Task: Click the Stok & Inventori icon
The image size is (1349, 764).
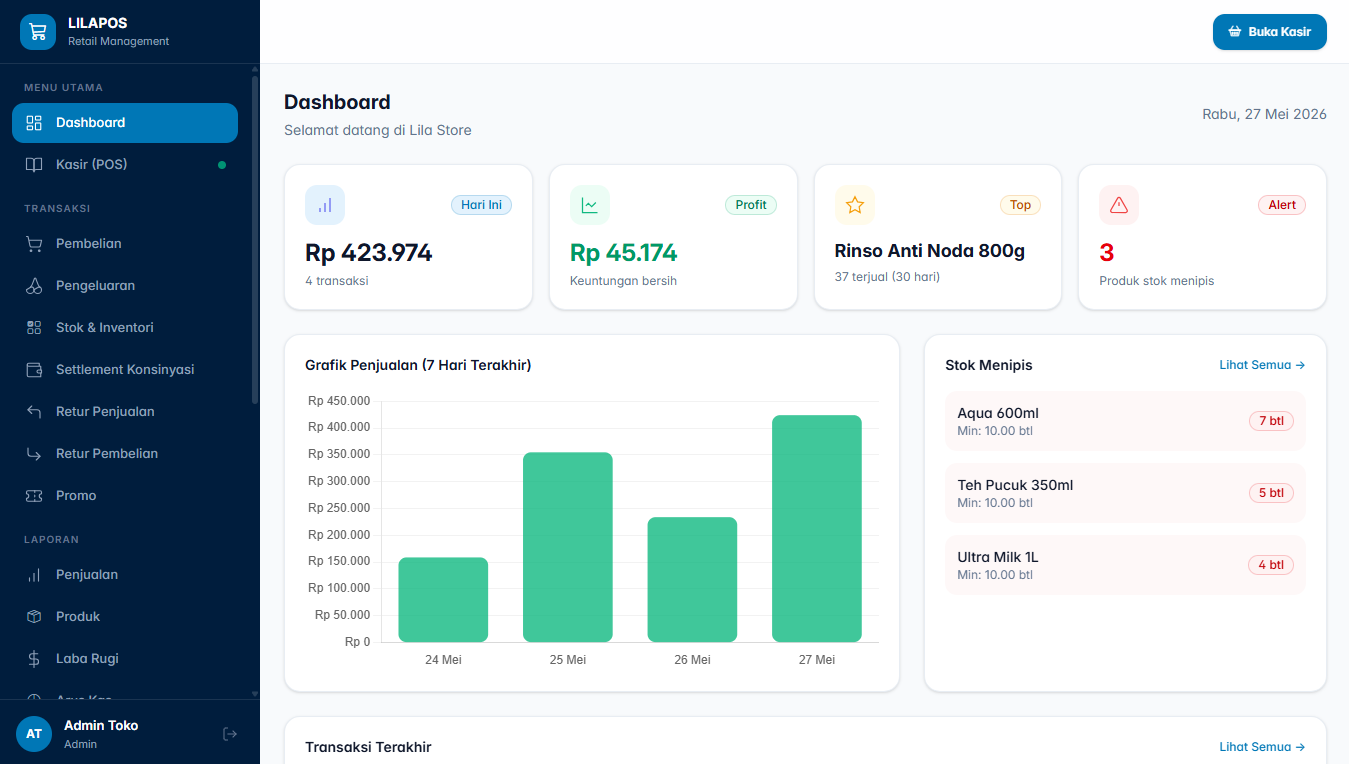Action: pos(34,328)
